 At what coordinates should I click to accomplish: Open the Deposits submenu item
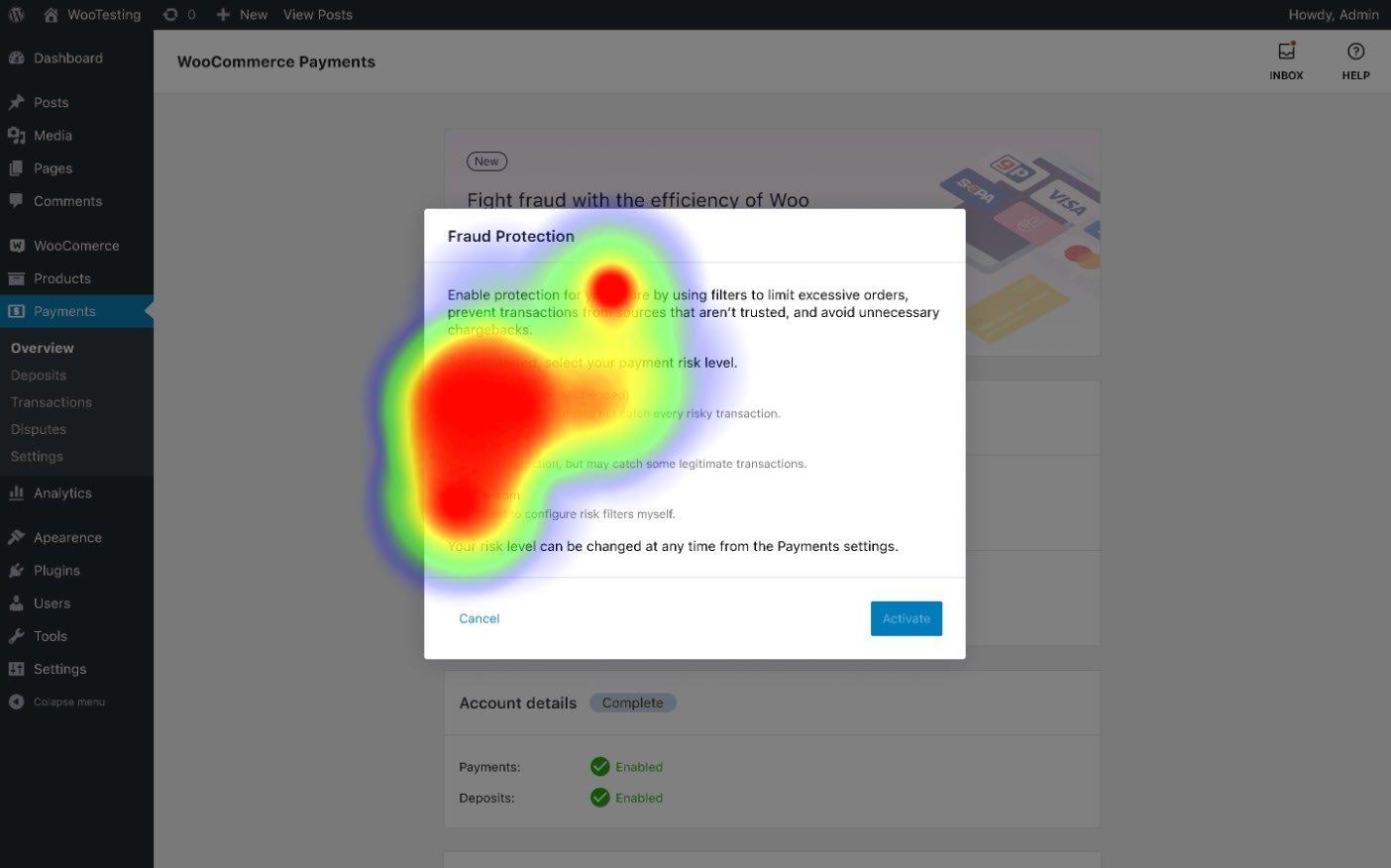coord(39,376)
